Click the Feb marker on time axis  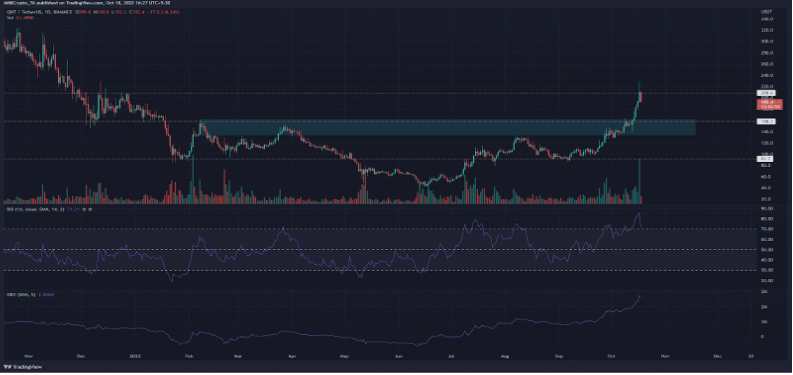(x=190, y=356)
